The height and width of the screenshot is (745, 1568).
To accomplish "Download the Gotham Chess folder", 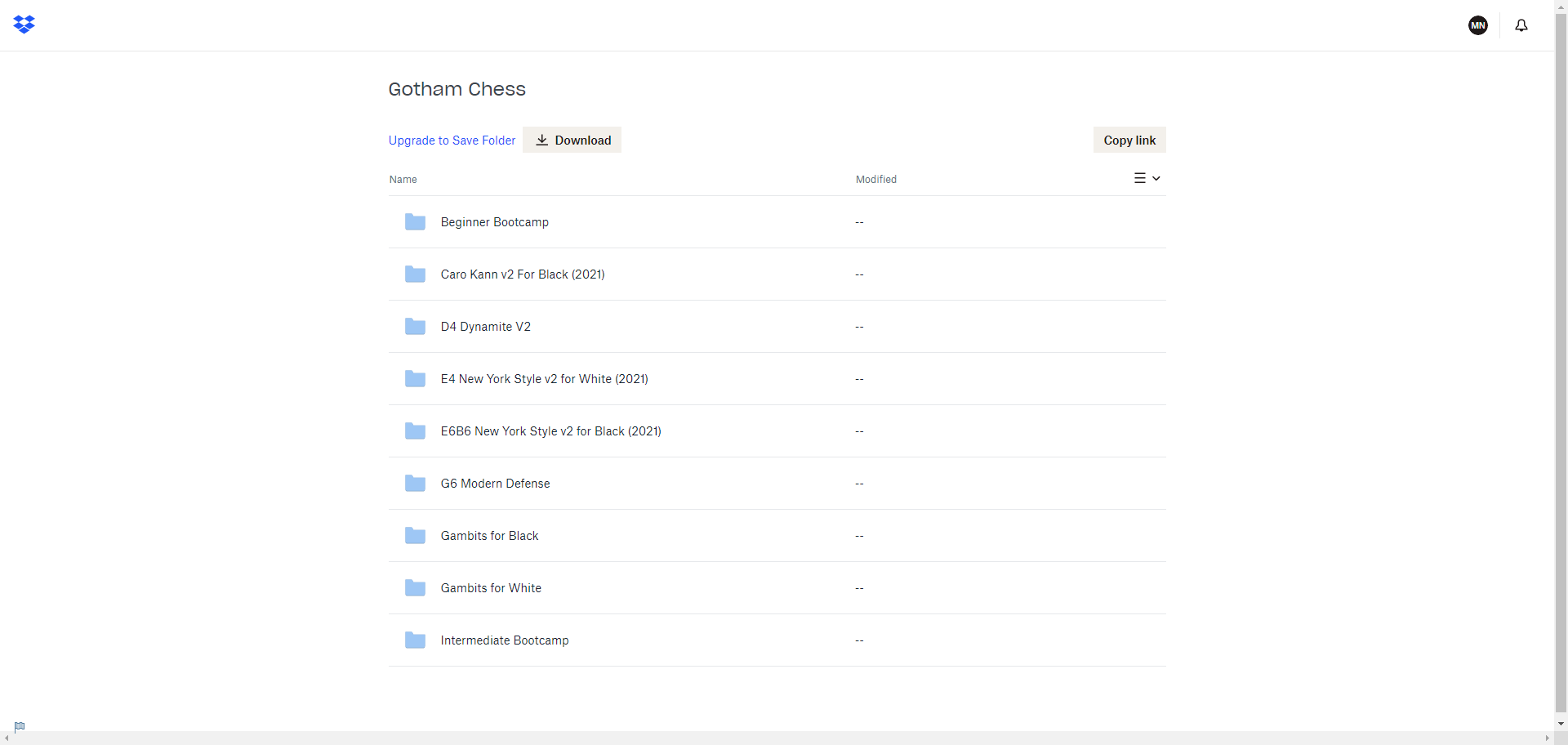I will (572, 141).
